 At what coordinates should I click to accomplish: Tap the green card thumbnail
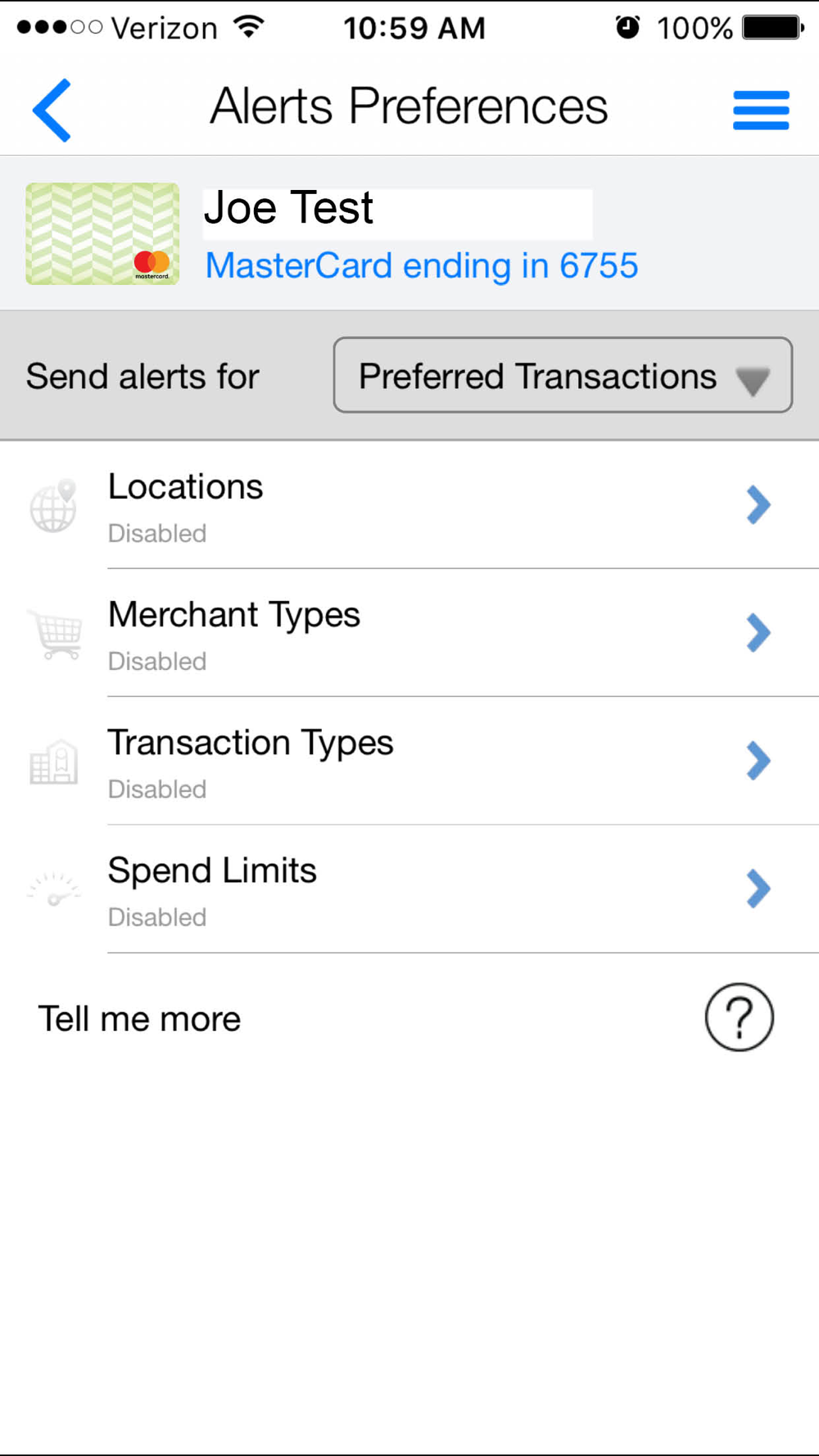click(102, 233)
